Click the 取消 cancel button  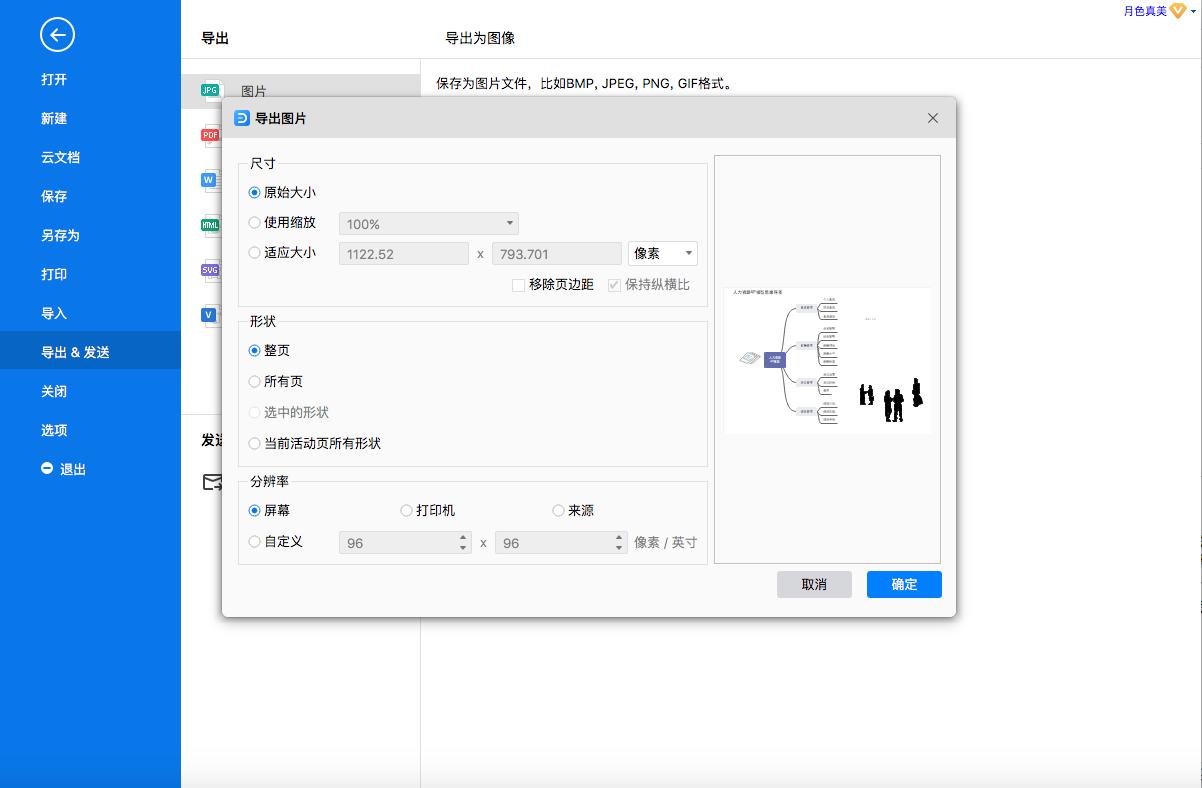coord(814,584)
